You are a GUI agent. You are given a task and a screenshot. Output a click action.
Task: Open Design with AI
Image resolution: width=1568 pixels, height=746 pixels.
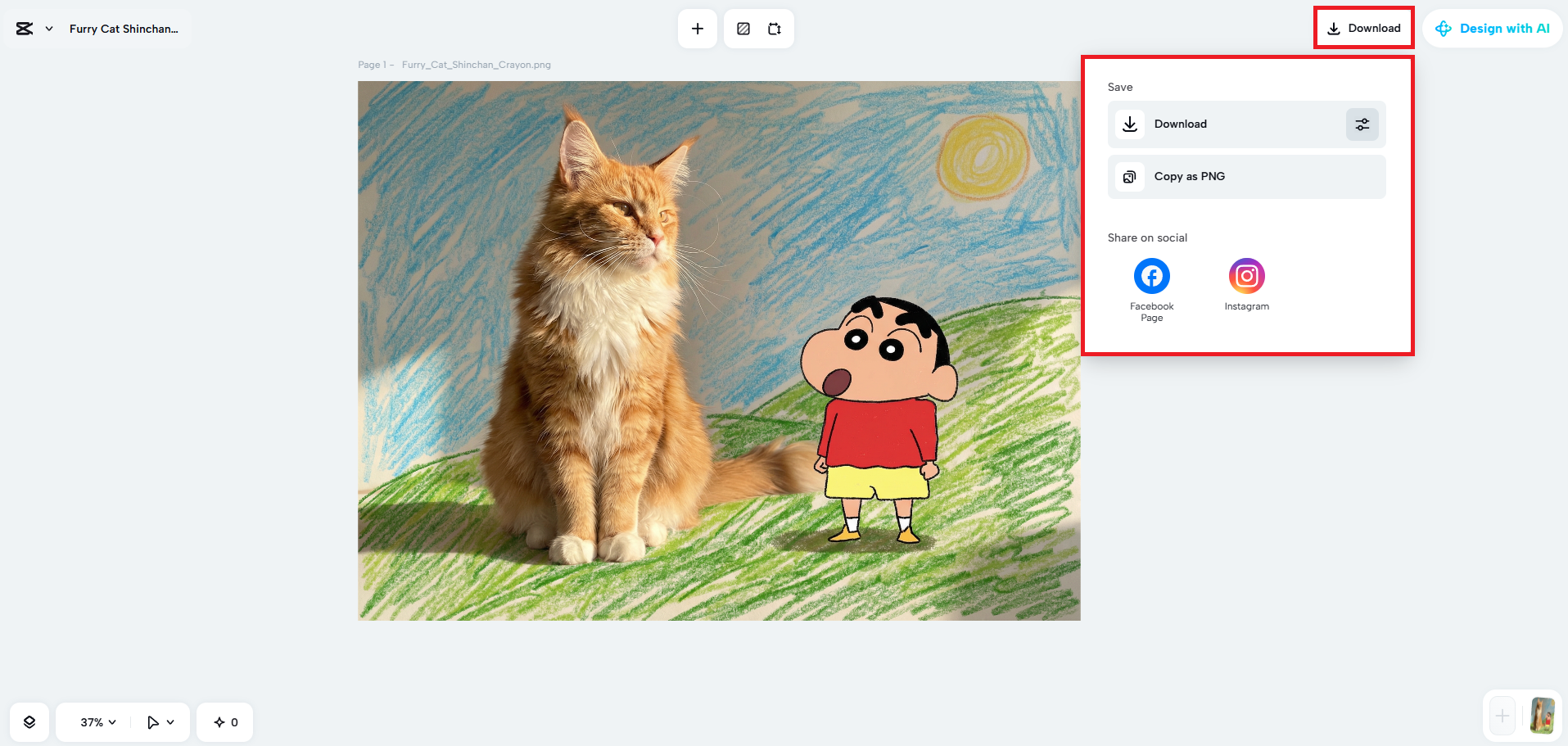coord(1493,28)
